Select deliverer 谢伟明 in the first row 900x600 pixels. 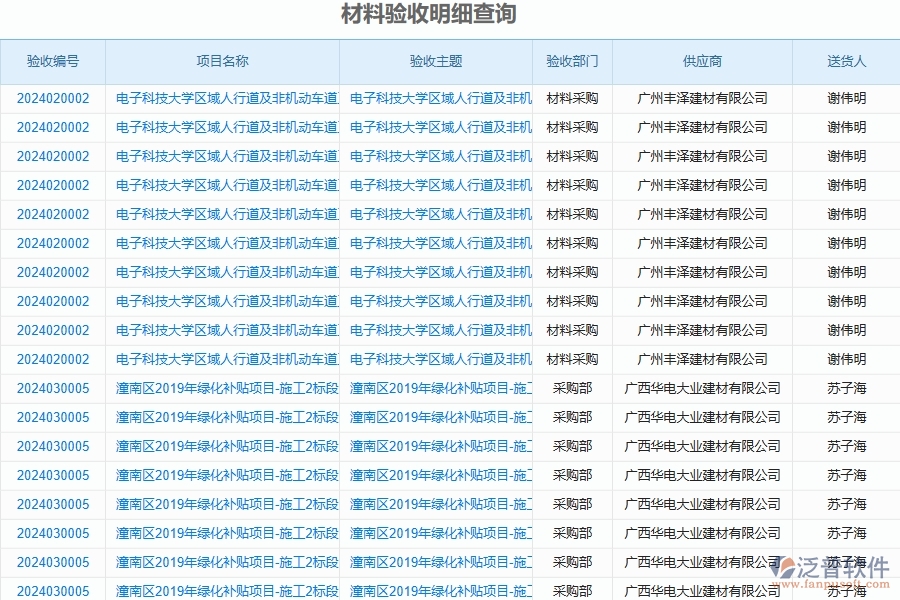pos(846,98)
